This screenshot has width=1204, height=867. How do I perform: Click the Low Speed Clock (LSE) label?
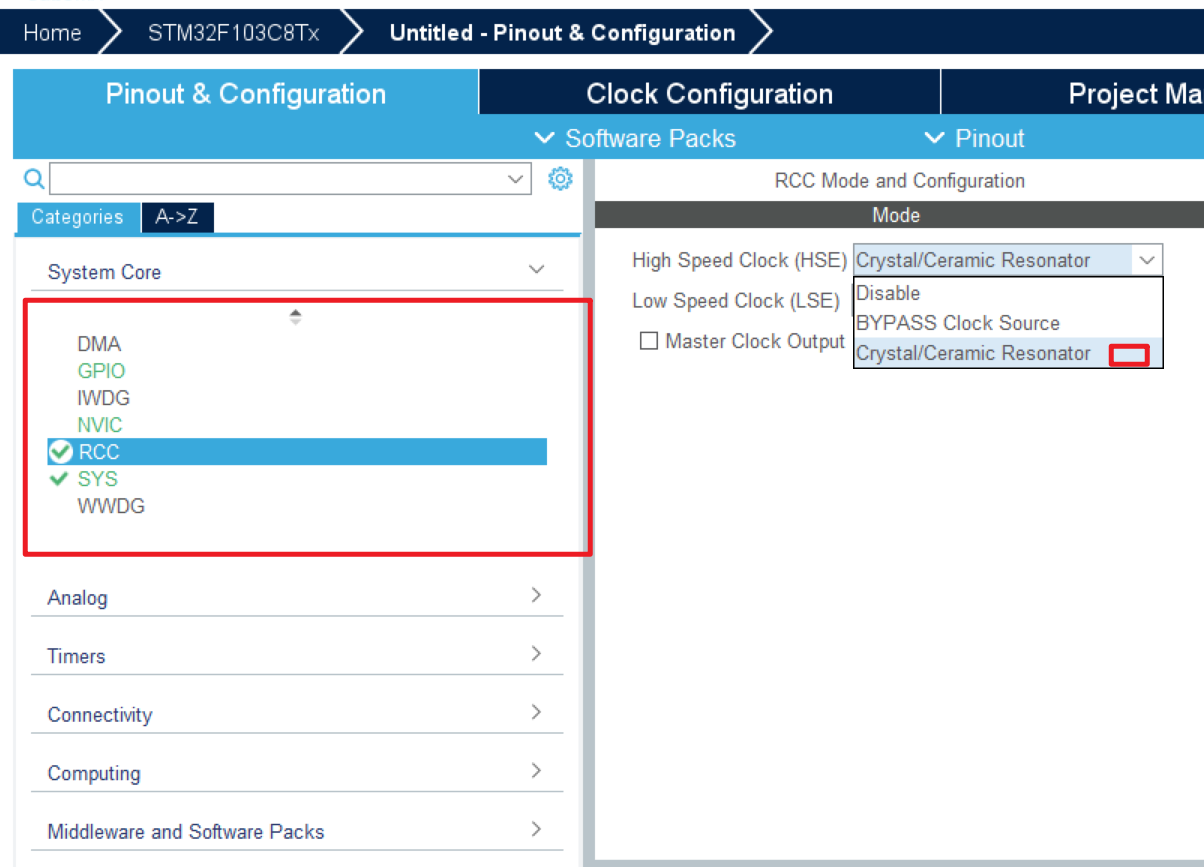pyautogui.click(x=736, y=301)
